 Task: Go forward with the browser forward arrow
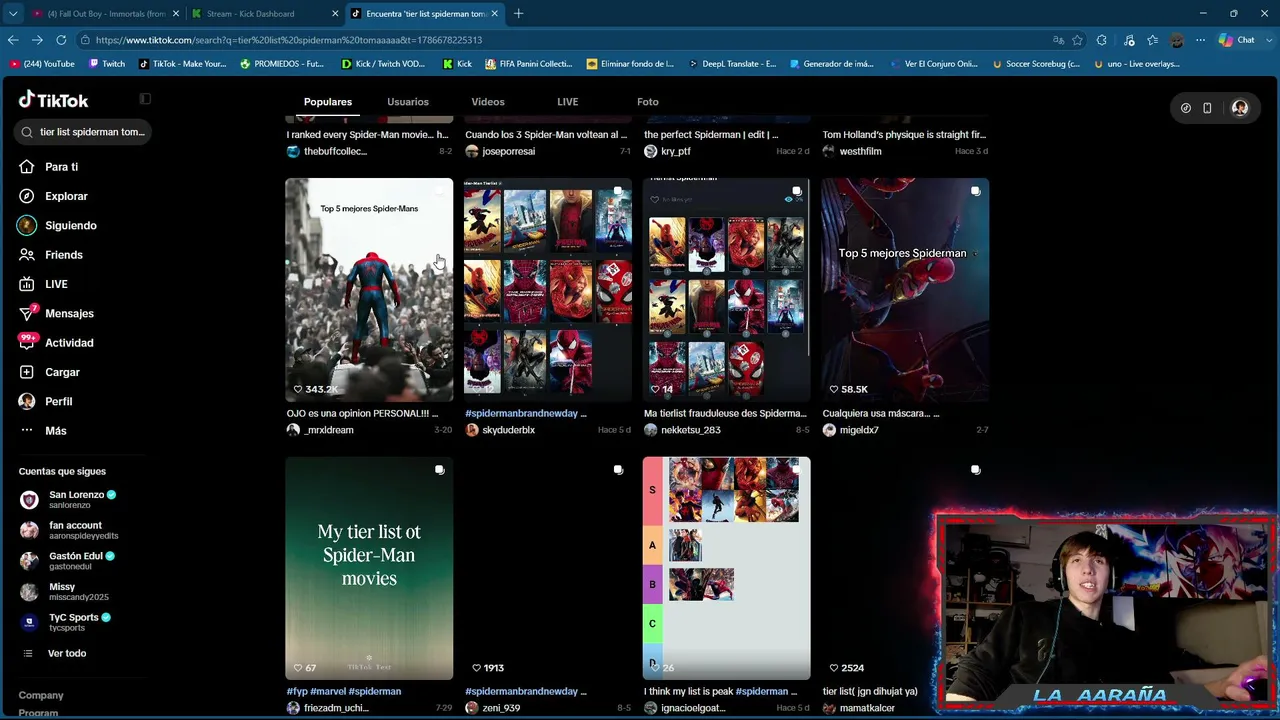[37, 40]
